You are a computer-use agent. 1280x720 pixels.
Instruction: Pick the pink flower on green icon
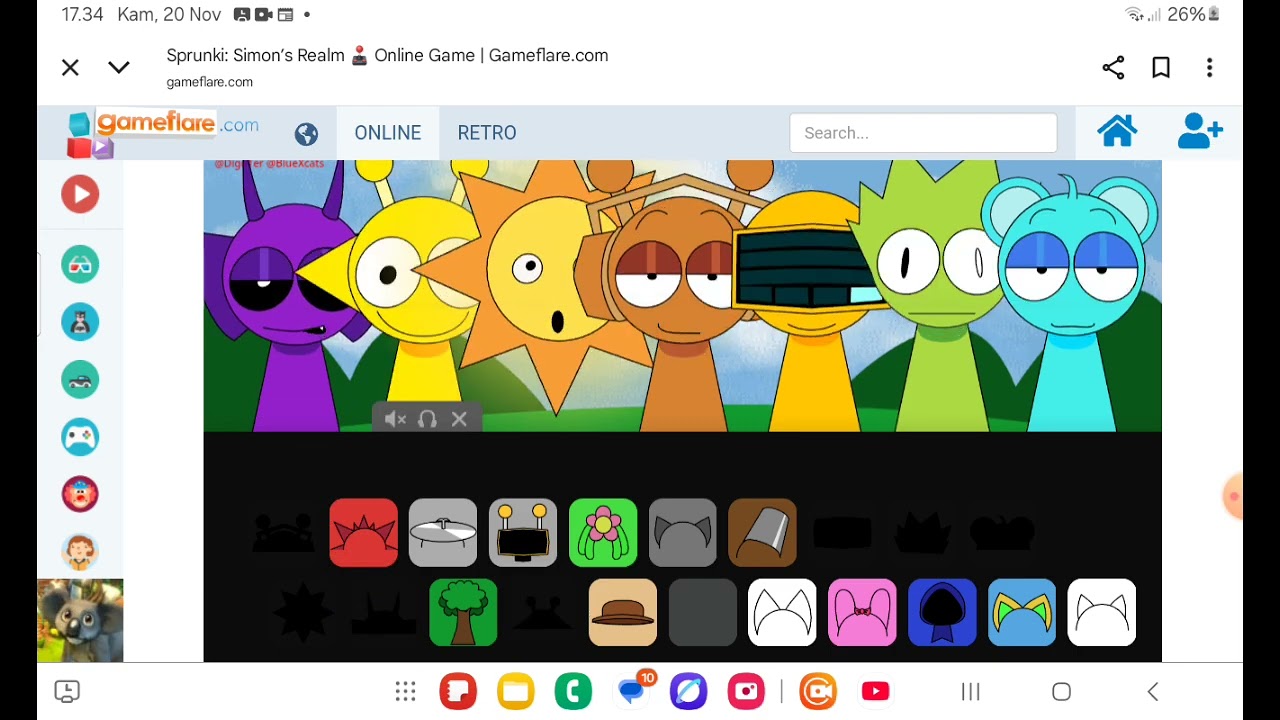pyautogui.click(x=603, y=533)
